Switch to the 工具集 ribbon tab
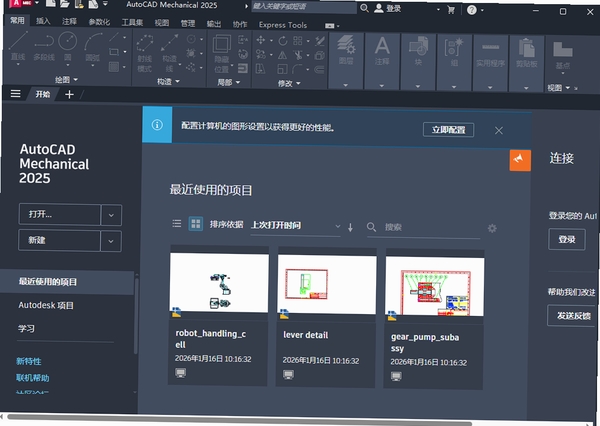The image size is (600, 426). pyautogui.click(x=132, y=22)
